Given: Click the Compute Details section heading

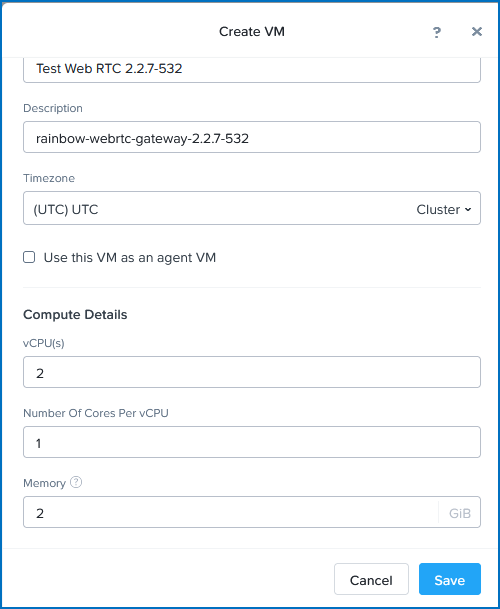Looking at the screenshot, I should click(75, 315).
